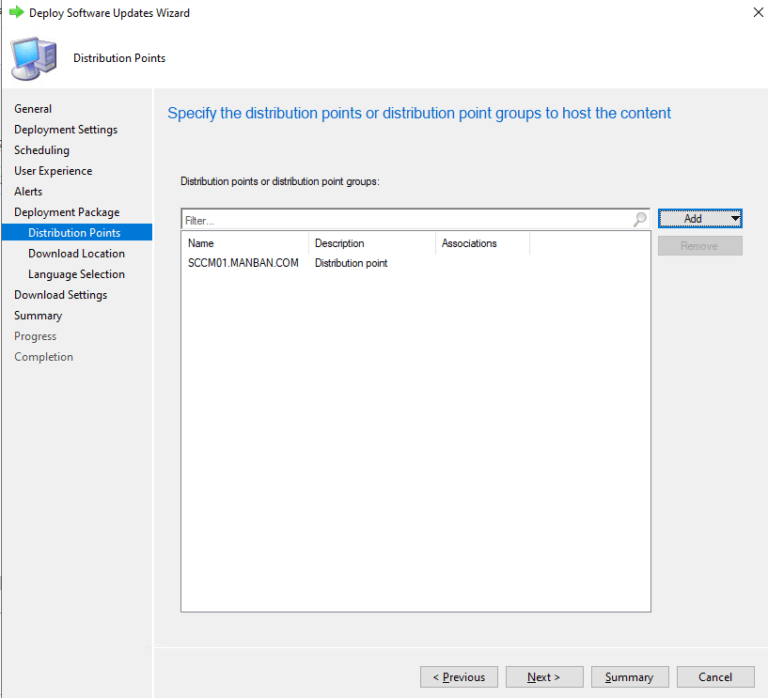Screen dimensions: 768x698
Task: Select highlighted Distribution Points sidebar item
Action: click(x=77, y=232)
